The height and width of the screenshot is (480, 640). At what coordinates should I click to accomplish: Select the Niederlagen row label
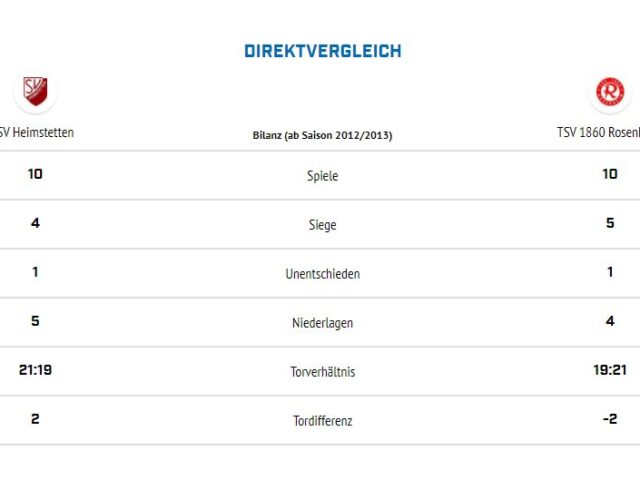pyautogui.click(x=322, y=323)
